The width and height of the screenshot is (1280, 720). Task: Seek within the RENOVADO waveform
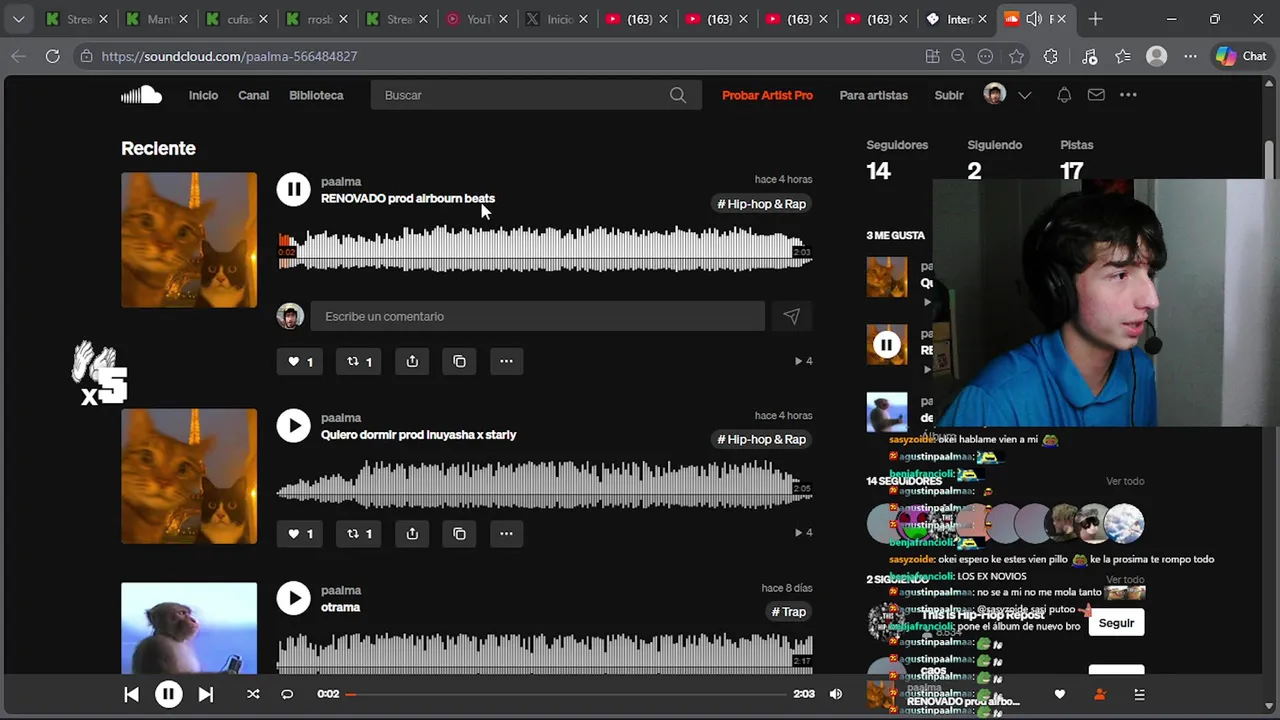545,249
